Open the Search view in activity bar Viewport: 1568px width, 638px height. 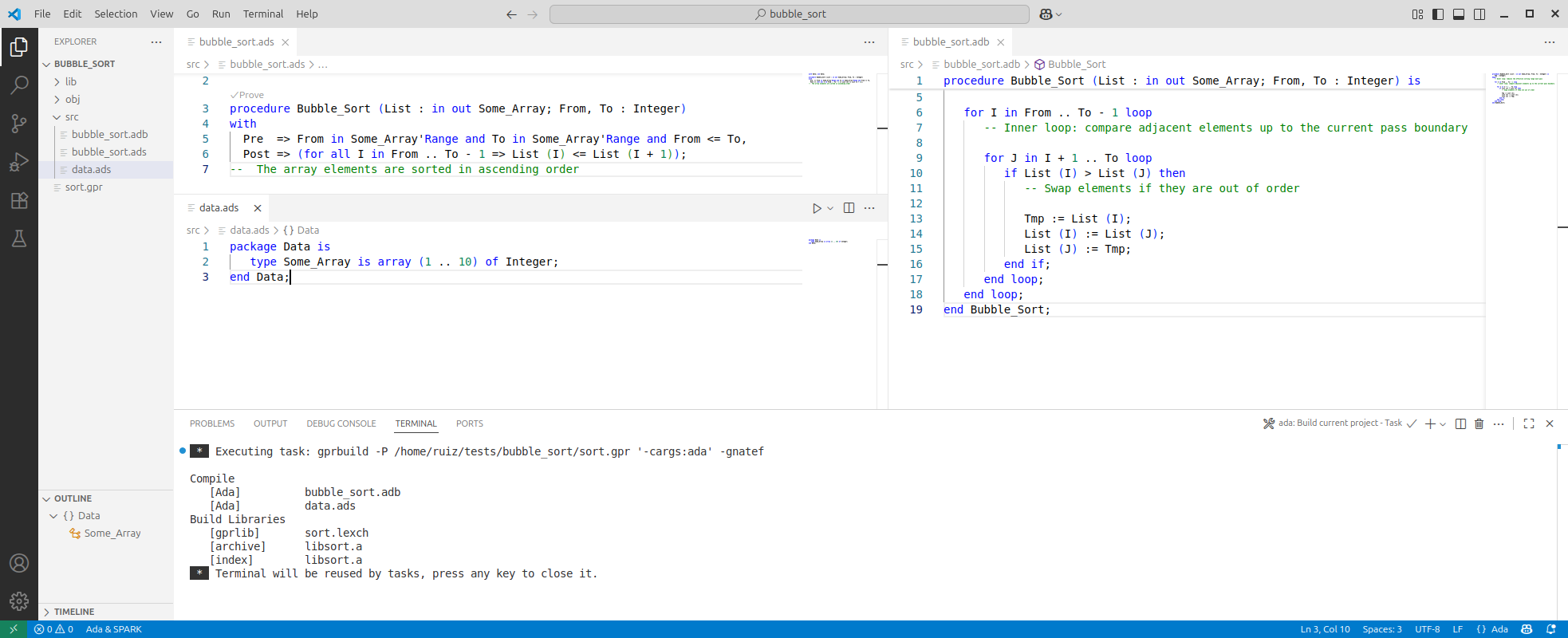(x=19, y=85)
